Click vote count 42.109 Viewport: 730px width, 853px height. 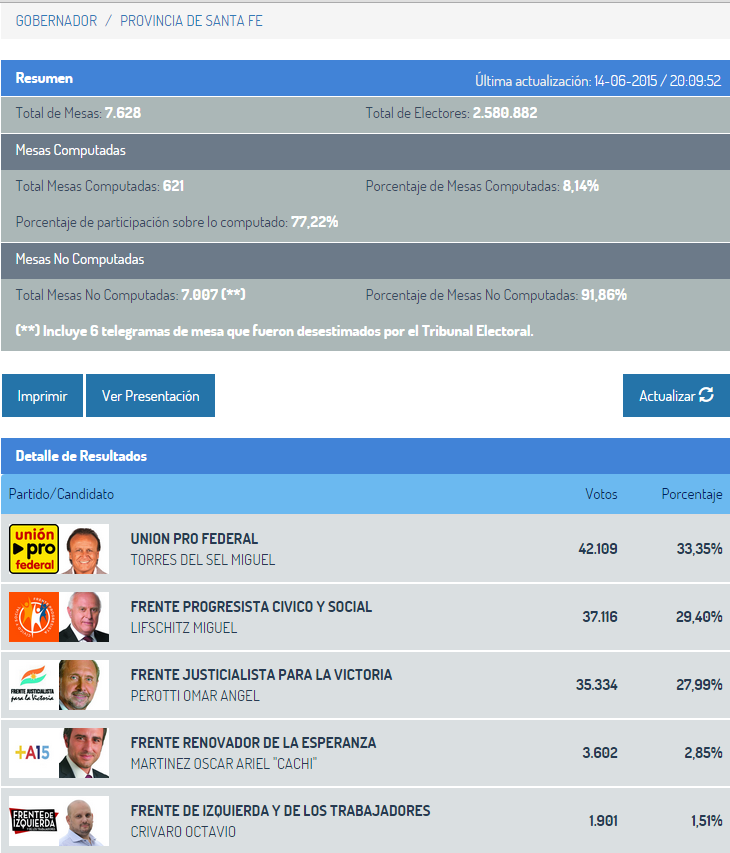pyautogui.click(x=598, y=548)
